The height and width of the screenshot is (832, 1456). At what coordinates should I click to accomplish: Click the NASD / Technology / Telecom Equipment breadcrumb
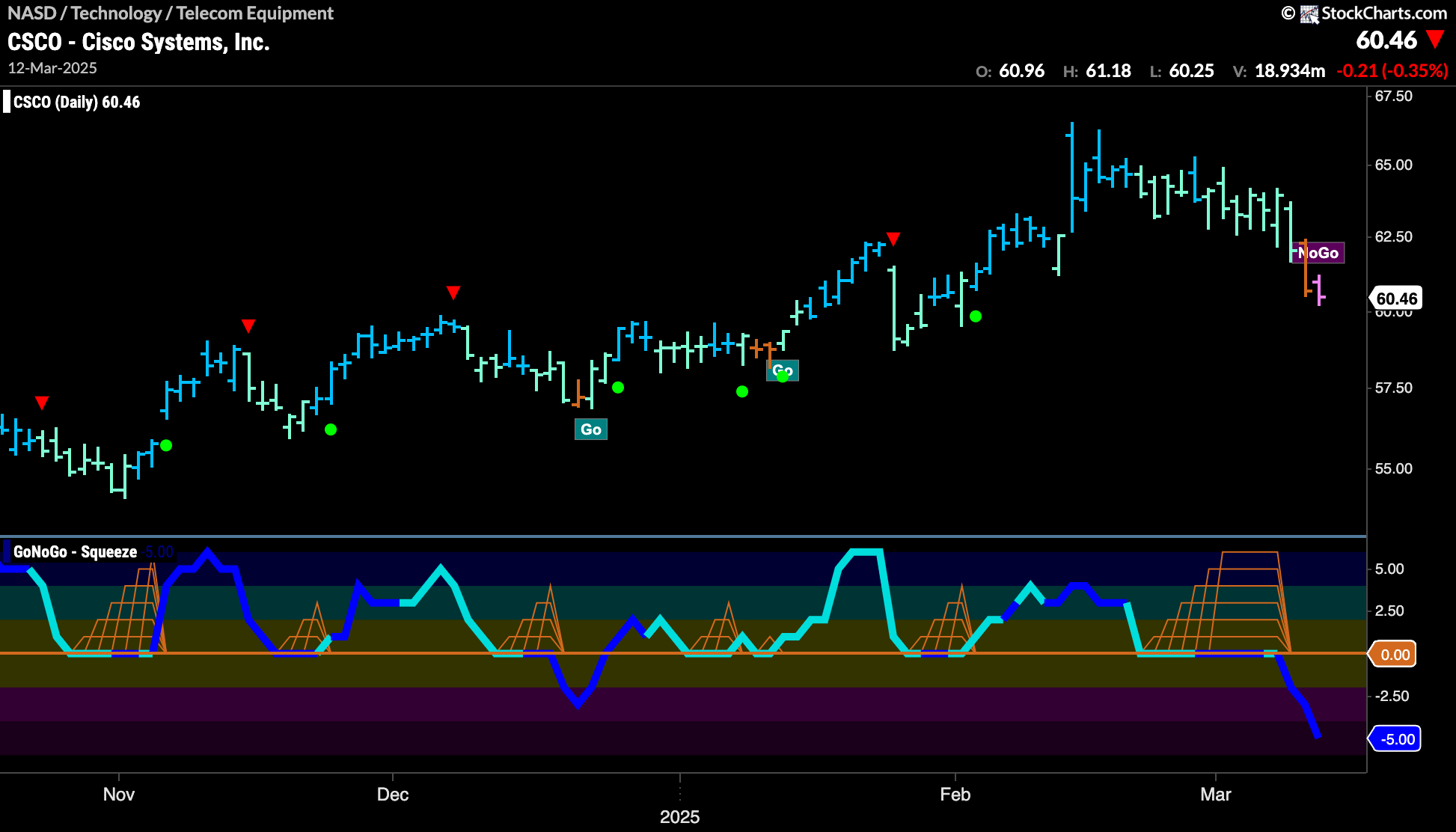coord(171,13)
